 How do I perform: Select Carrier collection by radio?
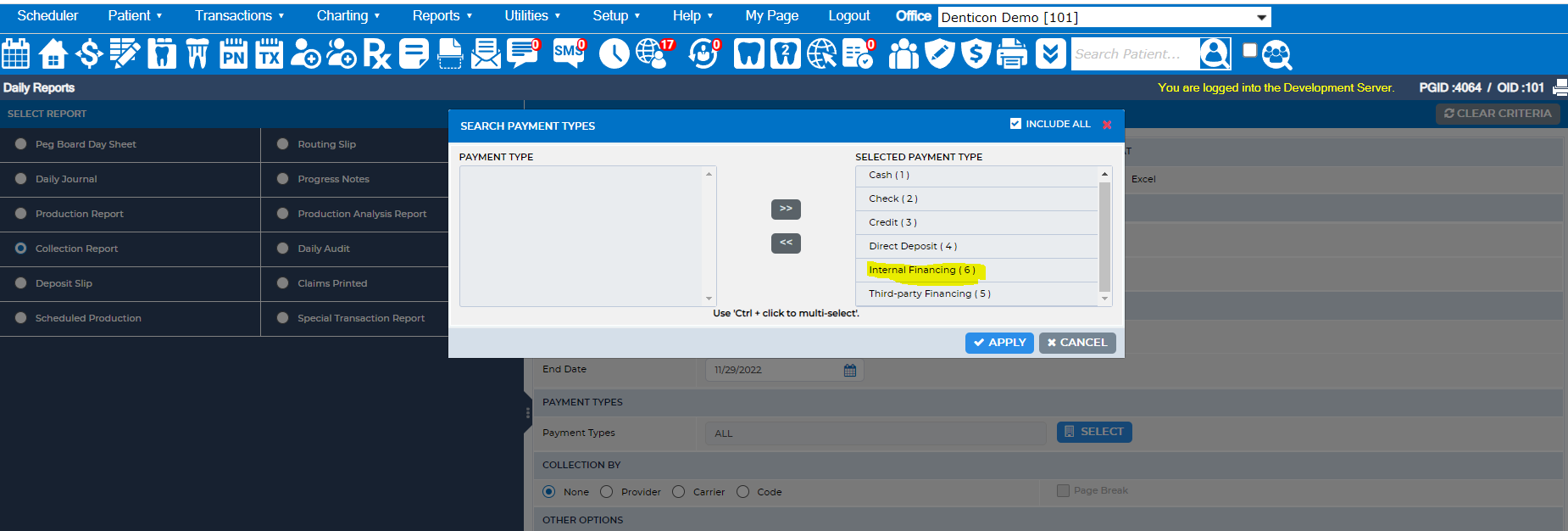678,492
